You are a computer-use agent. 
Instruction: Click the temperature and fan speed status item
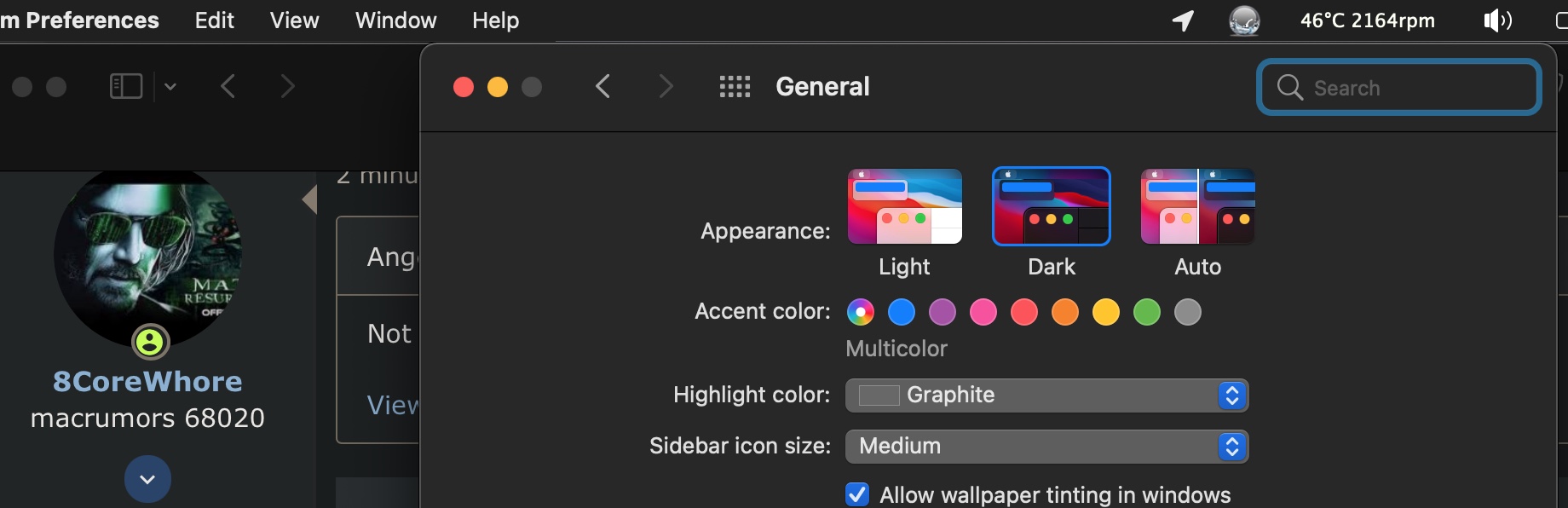(1367, 20)
